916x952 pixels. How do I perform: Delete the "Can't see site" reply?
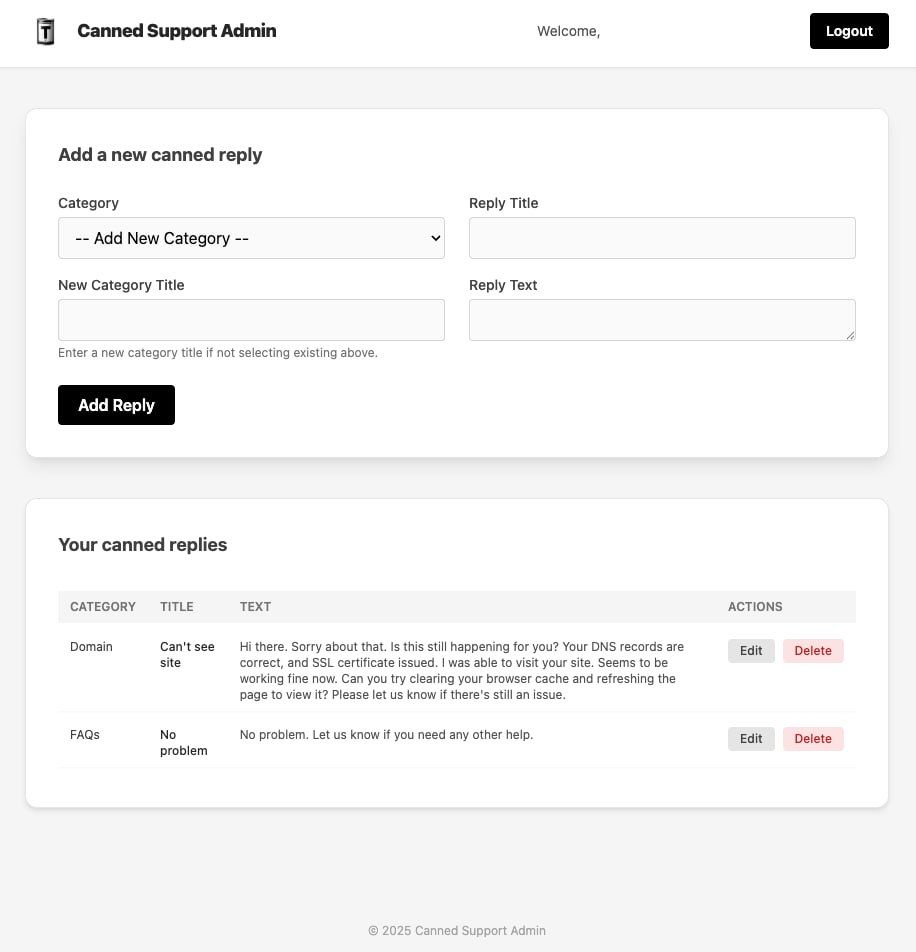point(813,651)
